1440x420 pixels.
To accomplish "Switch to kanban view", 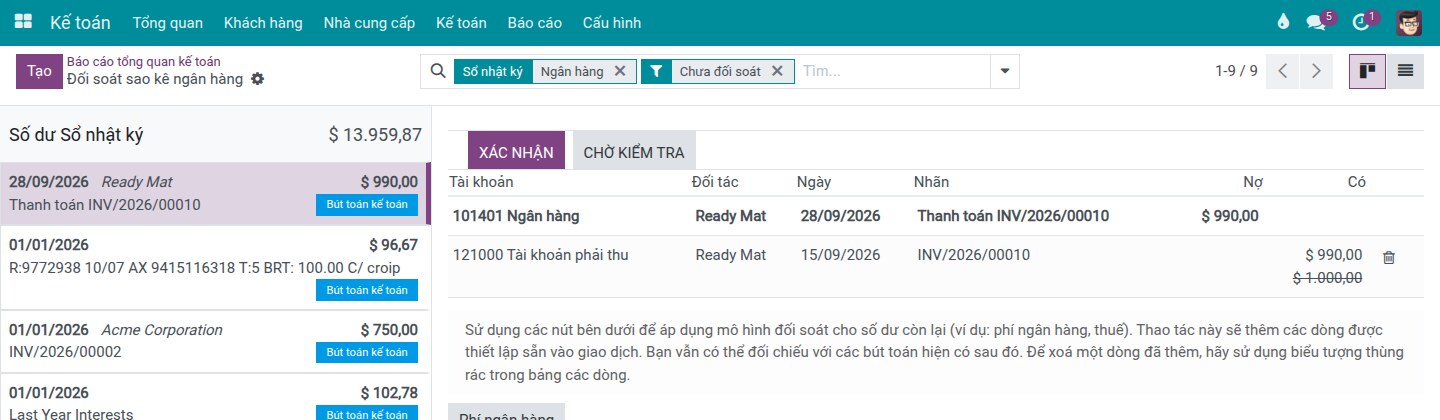I will [x=1367, y=71].
